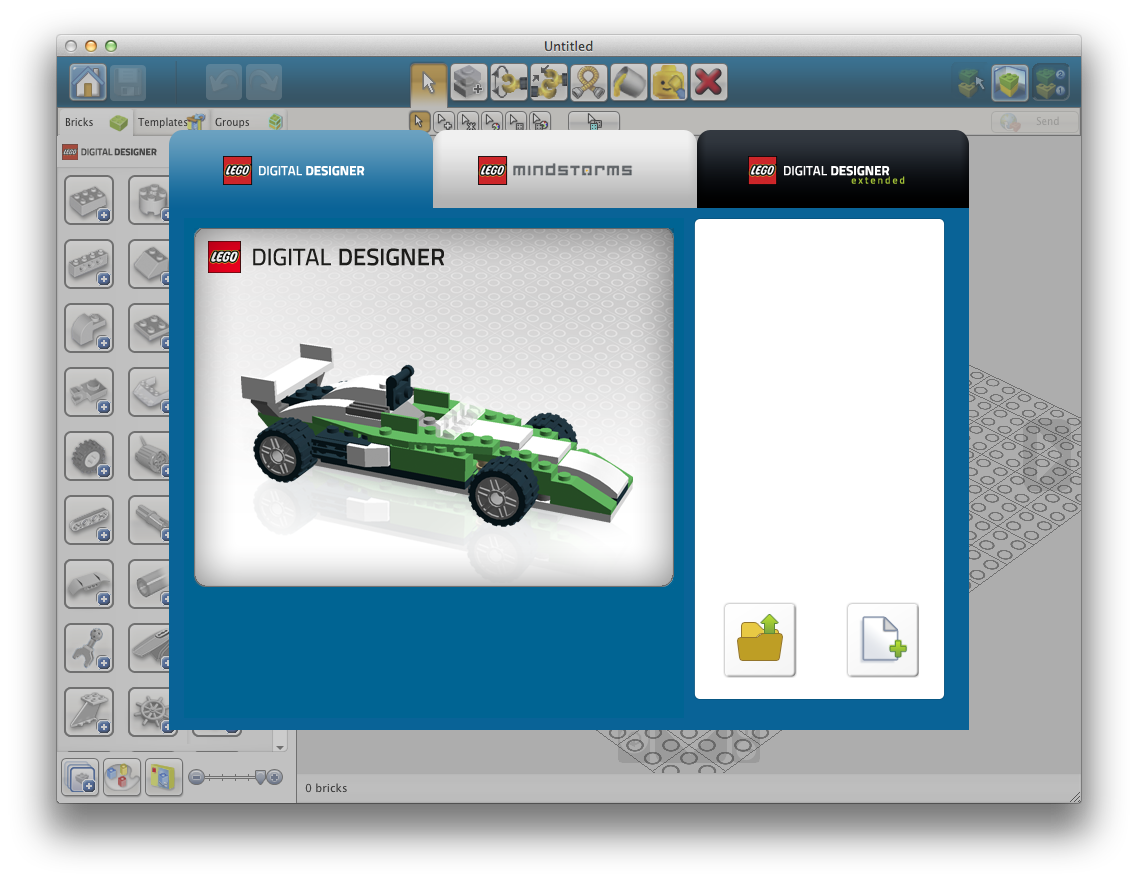1138x882 pixels.
Task: Expand the curved arch brick category
Action: pyautogui.click(x=89, y=327)
